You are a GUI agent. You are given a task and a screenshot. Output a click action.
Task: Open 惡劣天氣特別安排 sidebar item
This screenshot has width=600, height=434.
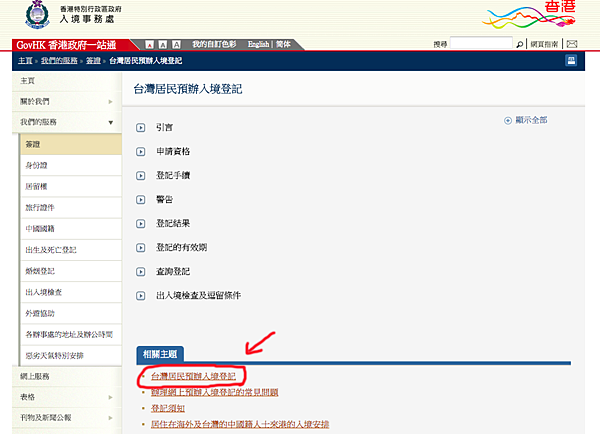click(x=71, y=356)
